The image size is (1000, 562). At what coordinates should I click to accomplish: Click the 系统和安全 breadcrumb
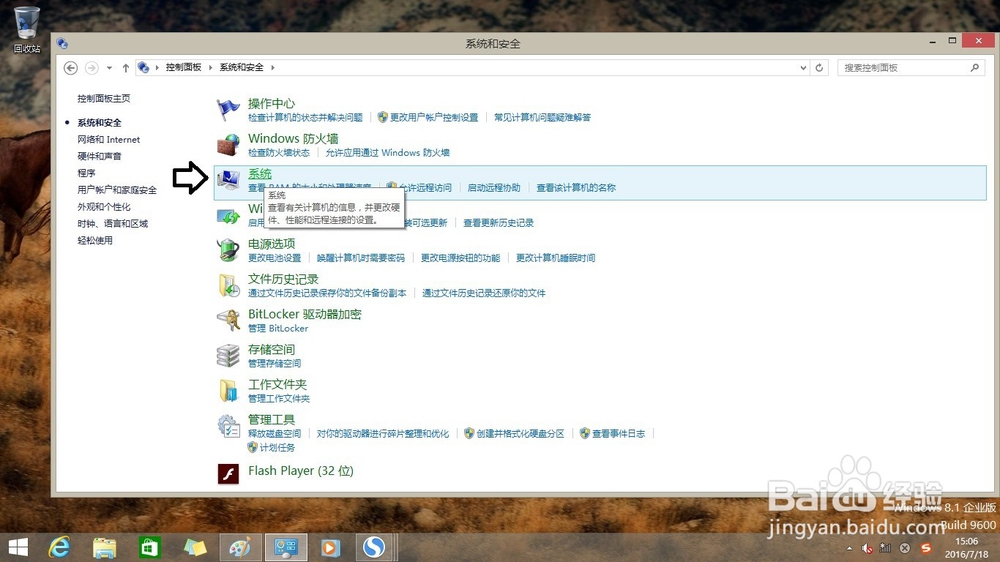pos(241,67)
